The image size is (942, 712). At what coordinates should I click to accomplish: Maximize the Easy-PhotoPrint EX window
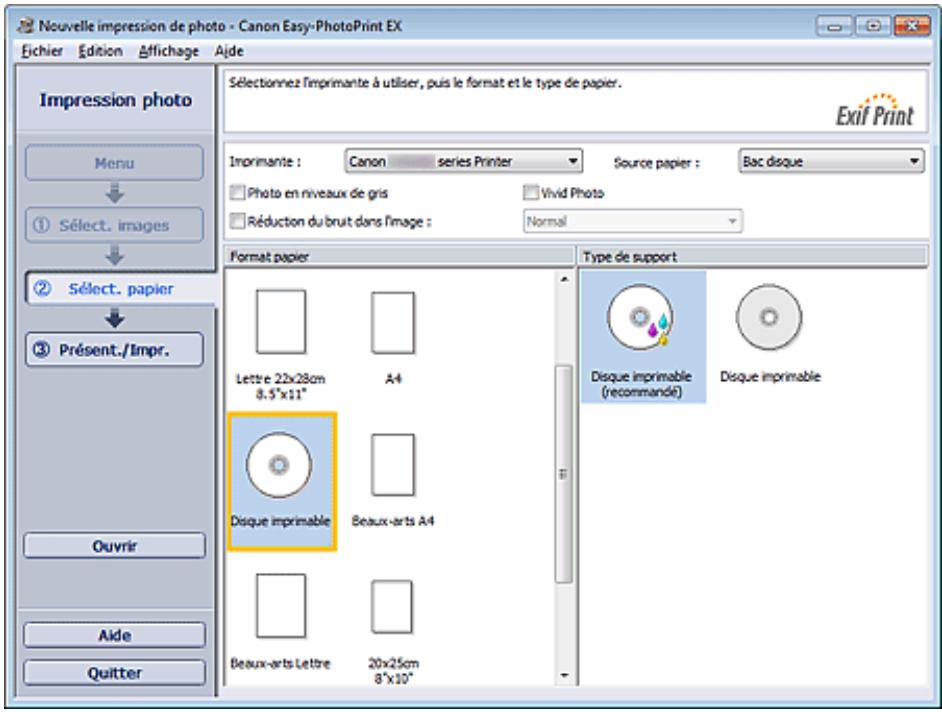[873, 26]
